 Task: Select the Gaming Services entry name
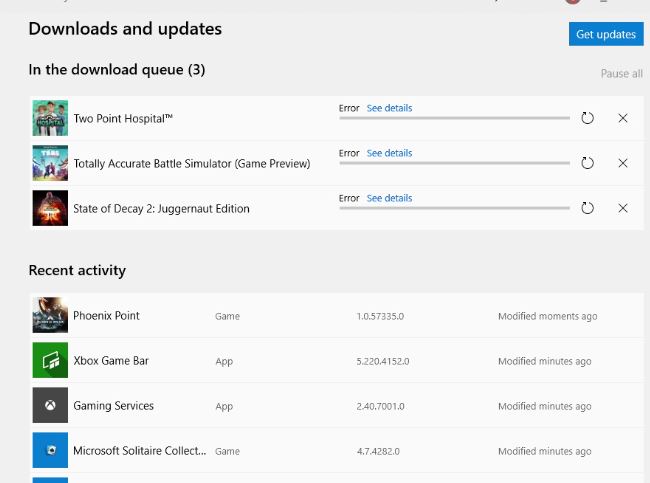point(113,405)
